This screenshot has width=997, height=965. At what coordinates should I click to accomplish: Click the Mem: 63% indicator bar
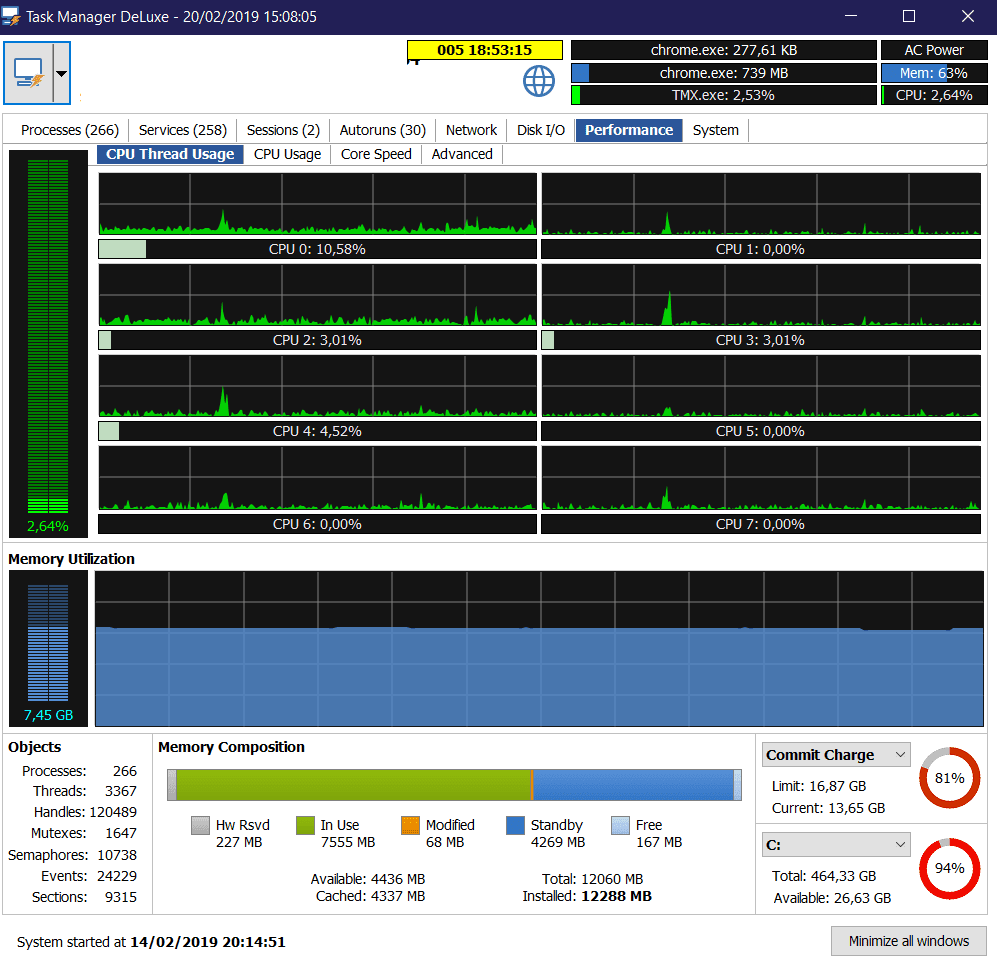pos(932,73)
